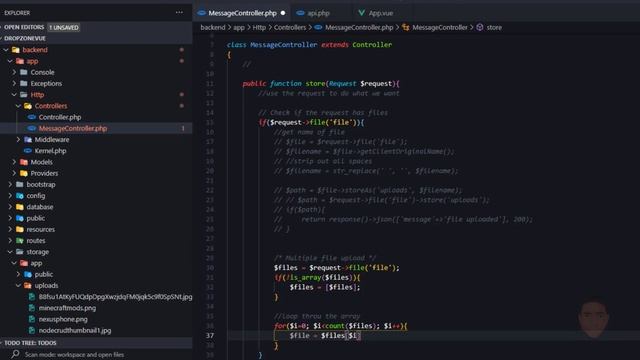Viewport: 640px width, 360px height.
Task: Collapse the app folder under storage
Action: tap(14, 263)
